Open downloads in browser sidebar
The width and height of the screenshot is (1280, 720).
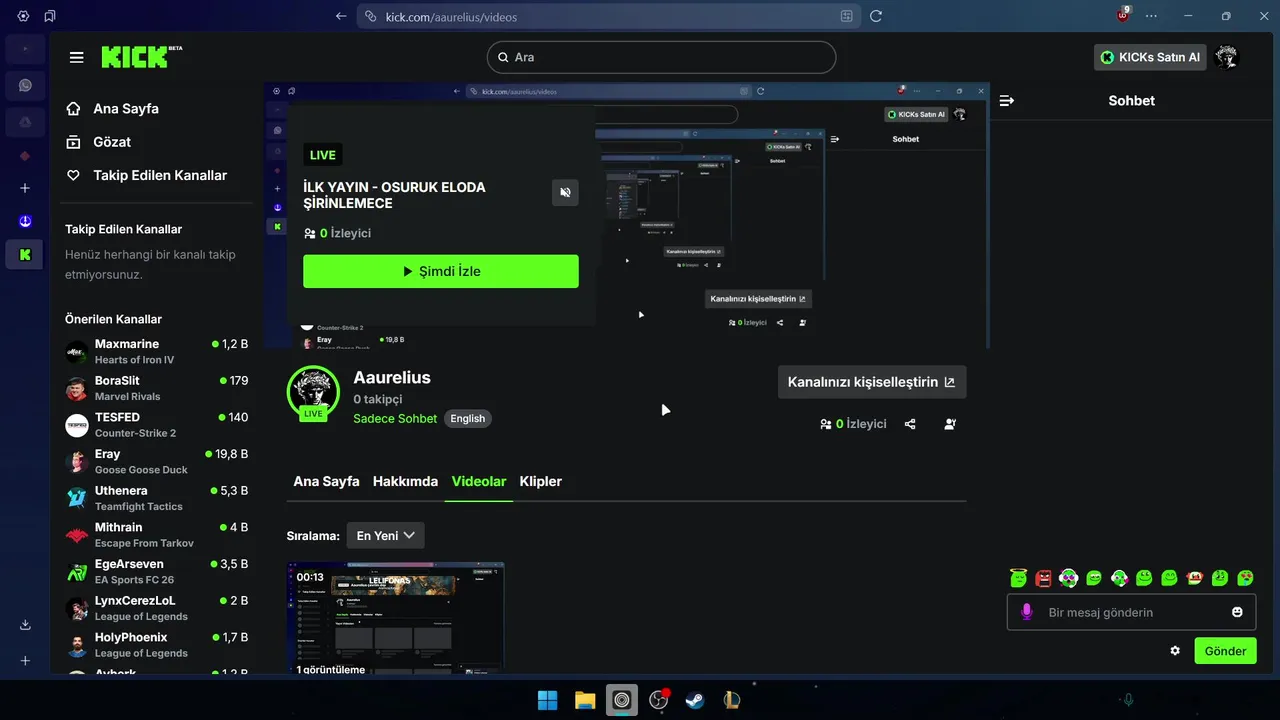click(25, 626)
